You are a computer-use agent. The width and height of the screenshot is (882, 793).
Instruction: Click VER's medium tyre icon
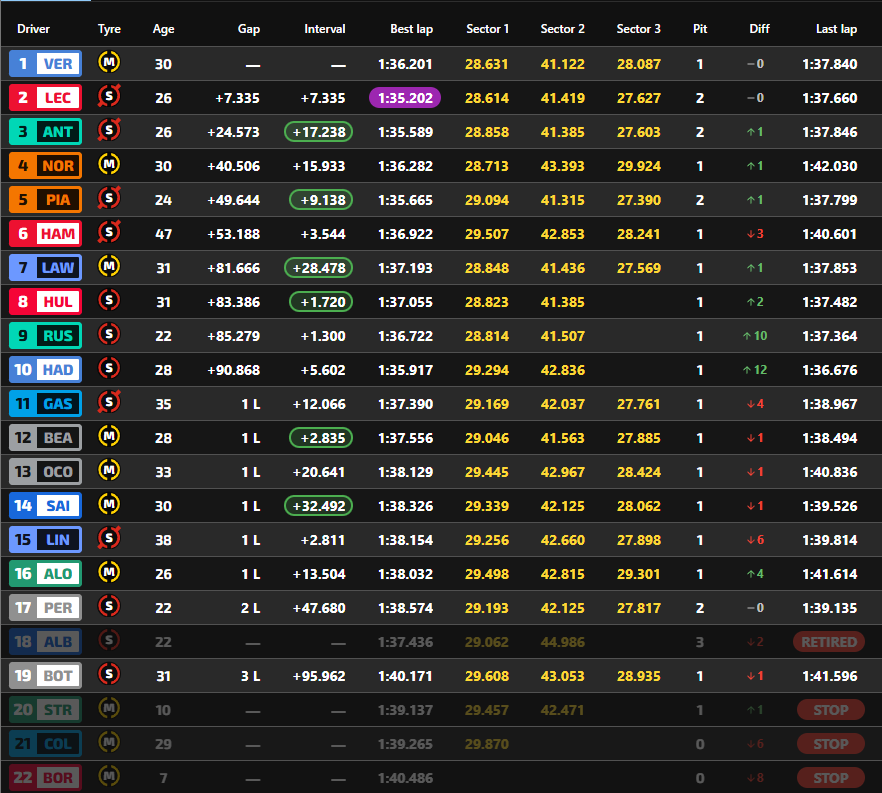109,62
